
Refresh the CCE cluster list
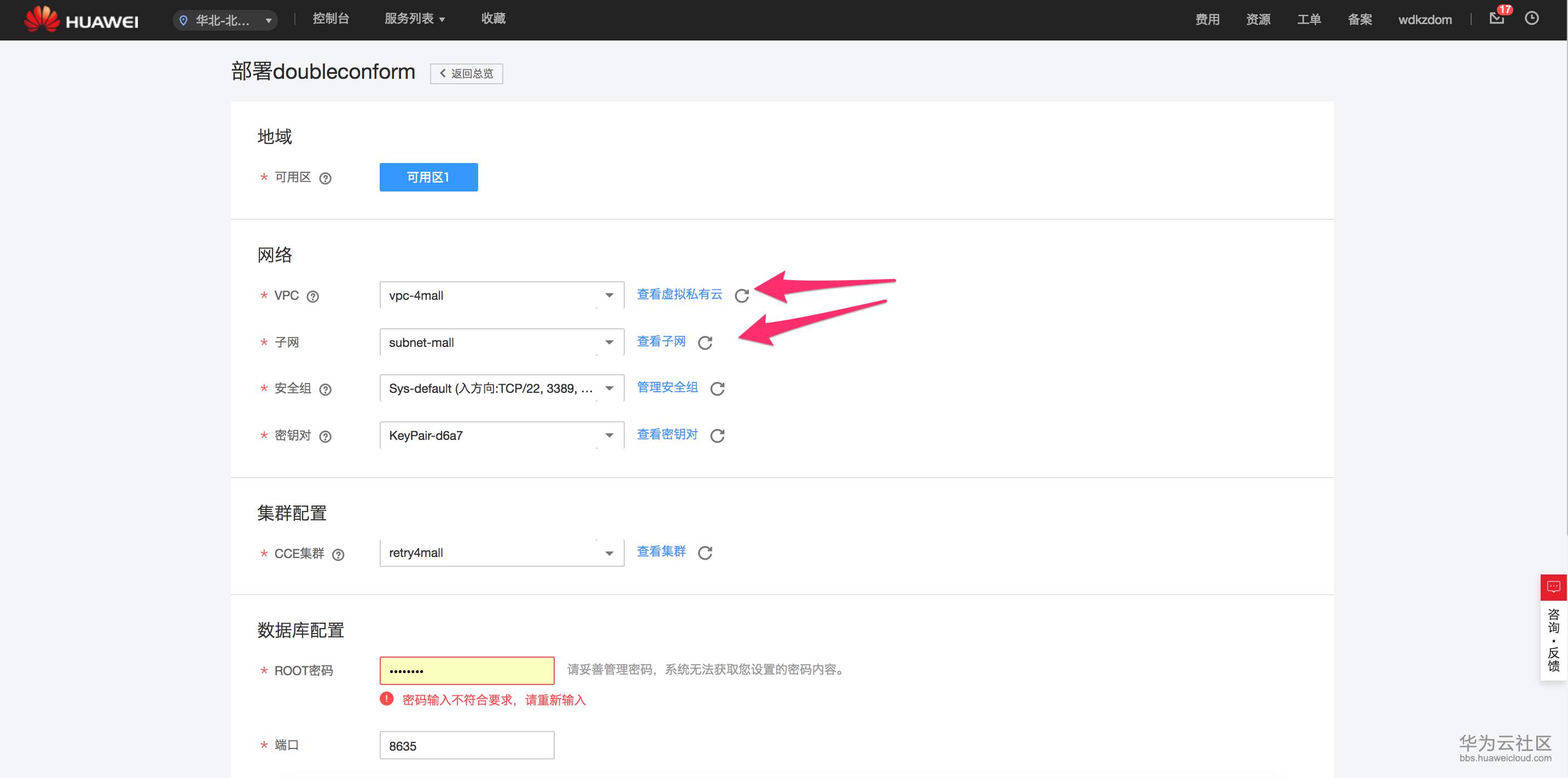705,553
